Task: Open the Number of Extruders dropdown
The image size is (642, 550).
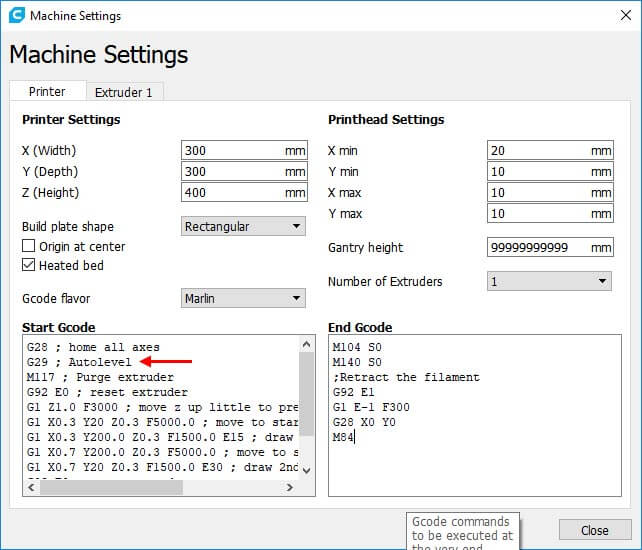Action: pos(549,281)
